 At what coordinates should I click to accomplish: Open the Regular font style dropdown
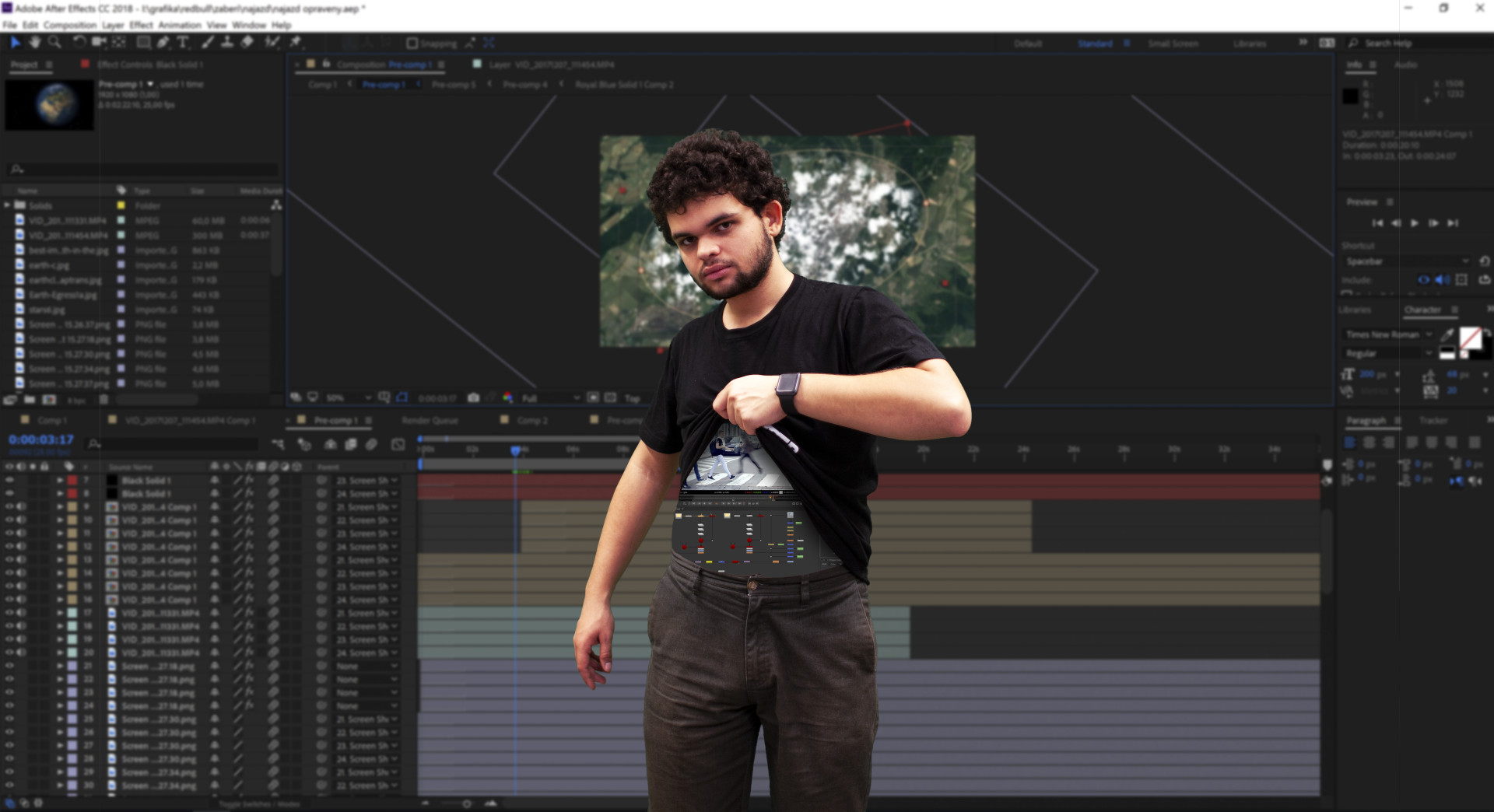1389,353
